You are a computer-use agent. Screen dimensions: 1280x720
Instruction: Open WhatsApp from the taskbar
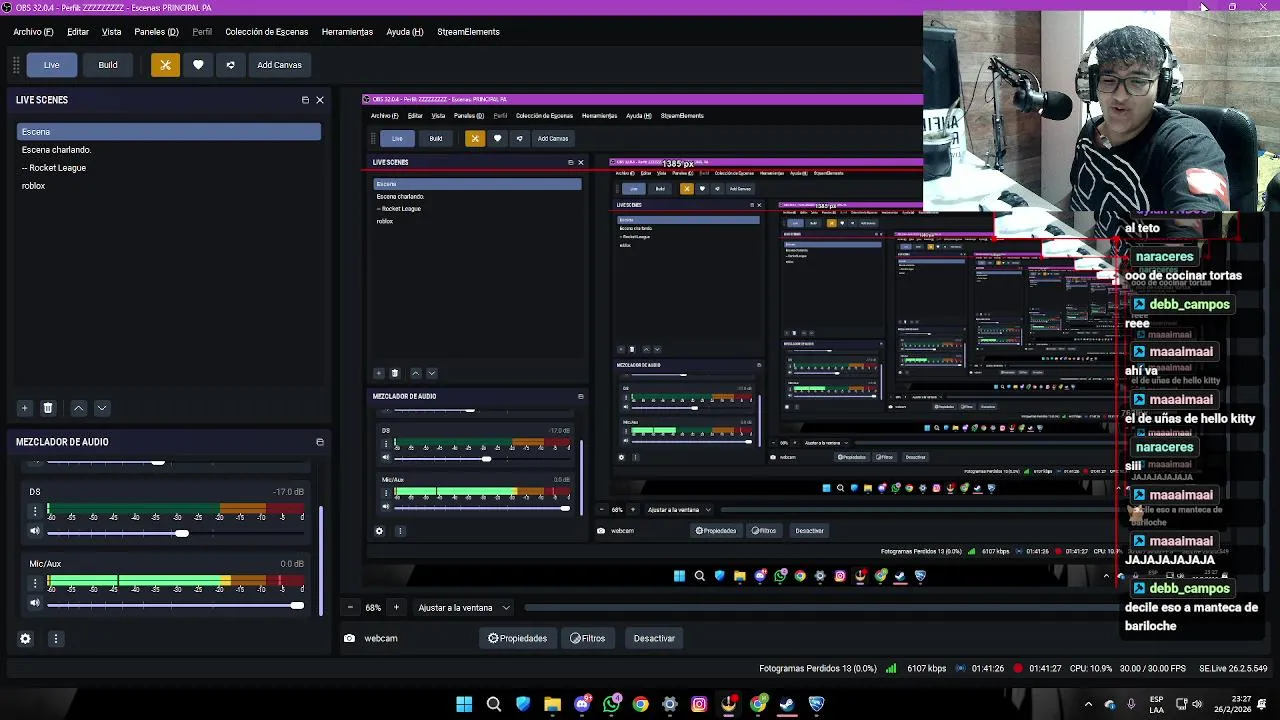(611, 704)
